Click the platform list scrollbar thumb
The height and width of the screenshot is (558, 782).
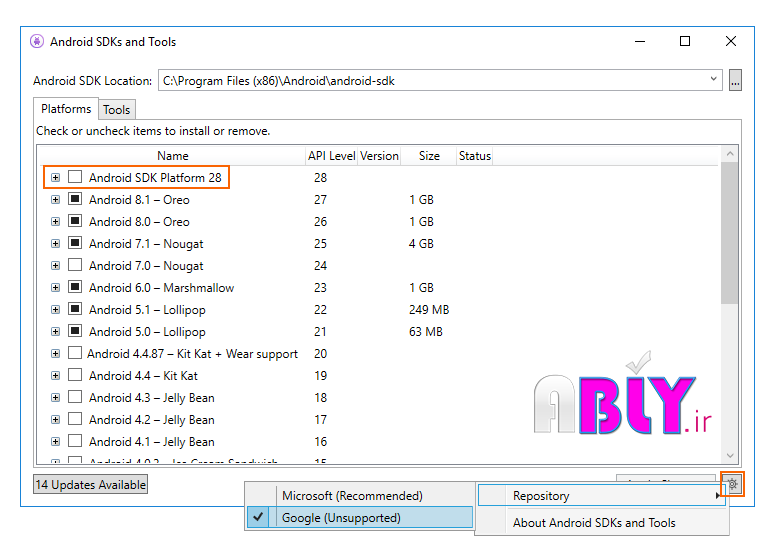[730, 232]
